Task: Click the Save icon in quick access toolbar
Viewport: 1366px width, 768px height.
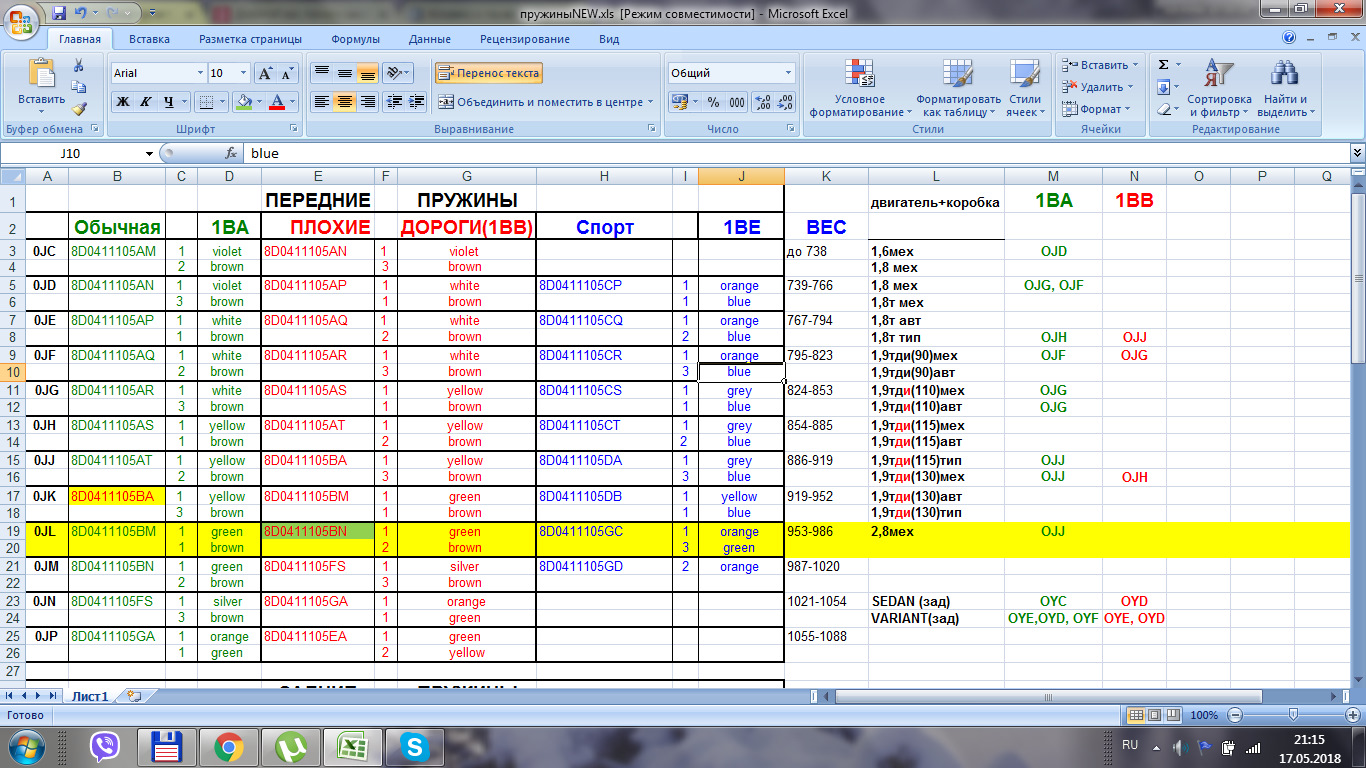Action: click(x=59, y=14)
